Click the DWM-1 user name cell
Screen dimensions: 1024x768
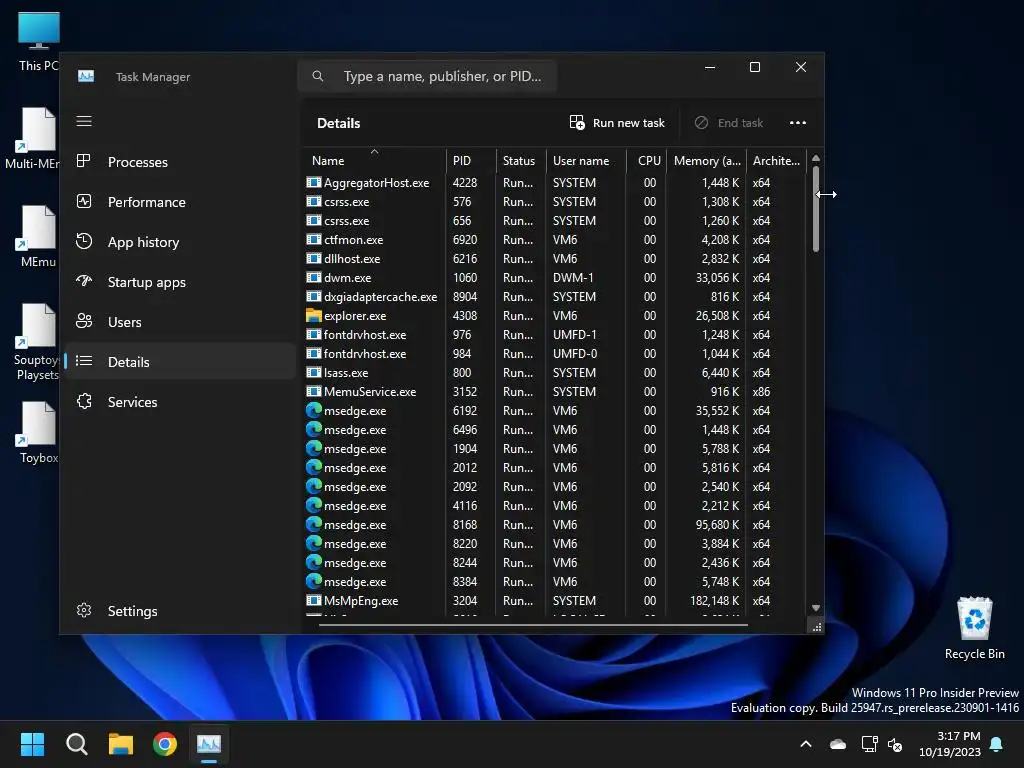573,278
